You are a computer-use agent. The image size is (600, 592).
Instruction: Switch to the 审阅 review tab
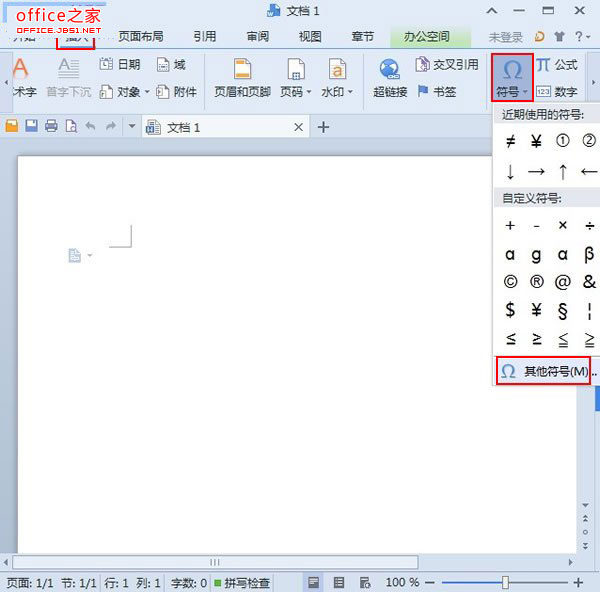pos(257,37)
